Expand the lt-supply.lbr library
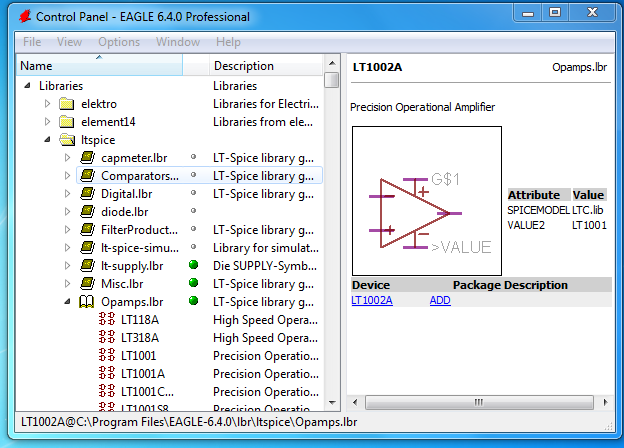The width and height of the screenshot is (624, 448). pos(68,266)
